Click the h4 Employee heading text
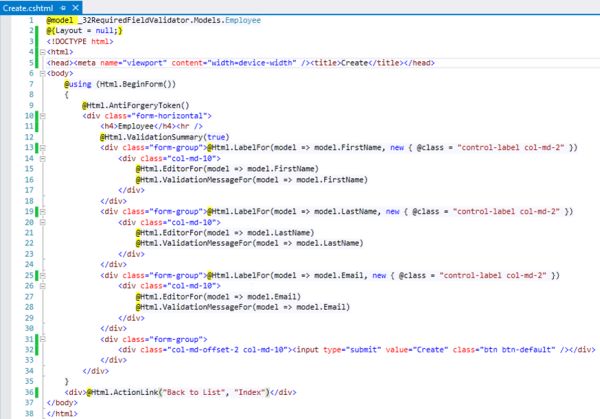This screenshot has height=419, width=600. coord(135,126)
